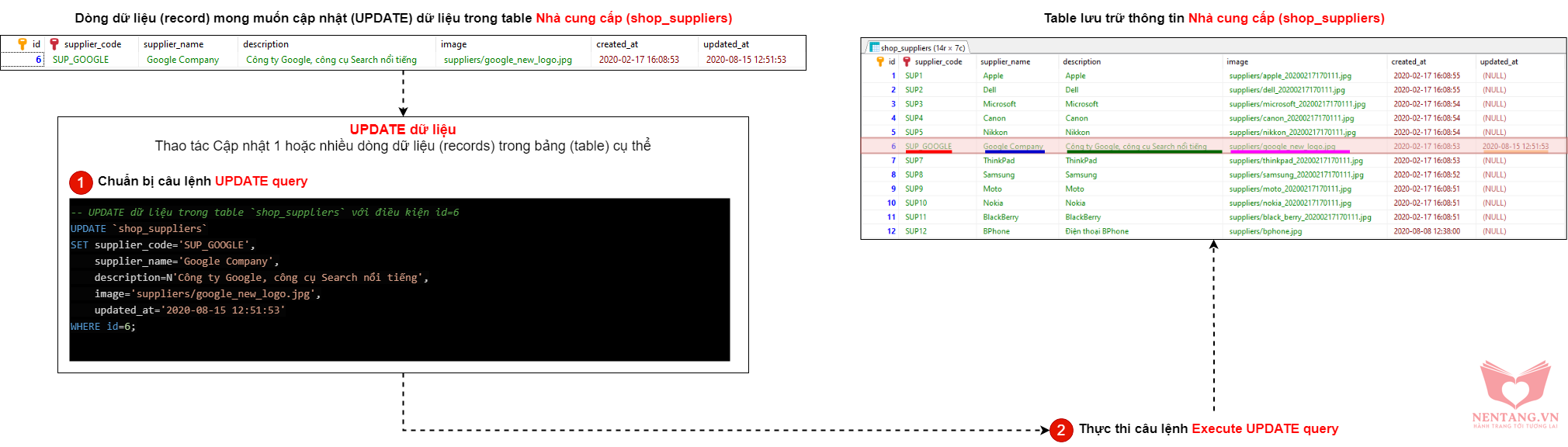Viewport: 1568px width, 447px height.
Task: Click the red underline beneath SUP_GOOGLE in the grid
Action: coord(928,151)
